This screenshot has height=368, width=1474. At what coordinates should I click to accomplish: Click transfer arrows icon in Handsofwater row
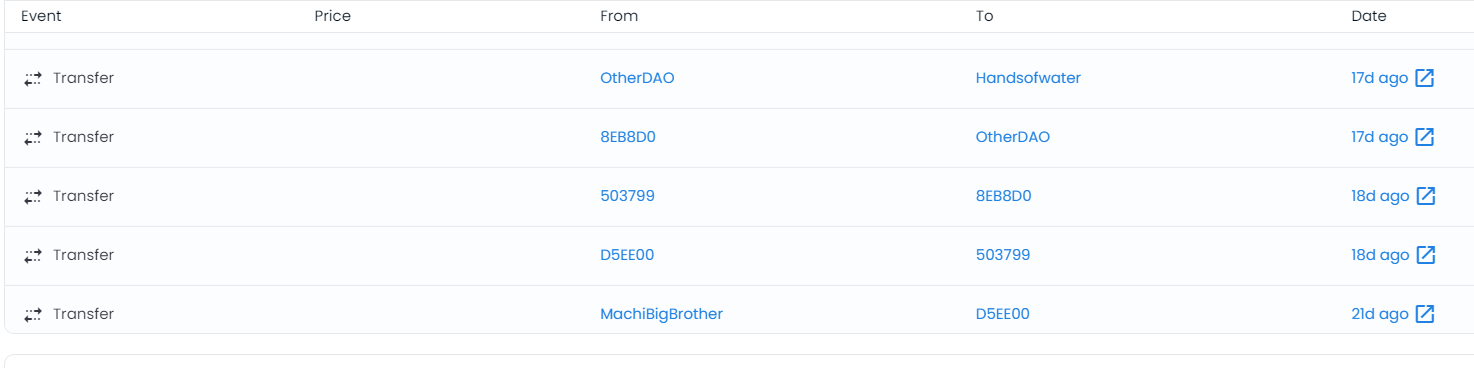(33, 78)
